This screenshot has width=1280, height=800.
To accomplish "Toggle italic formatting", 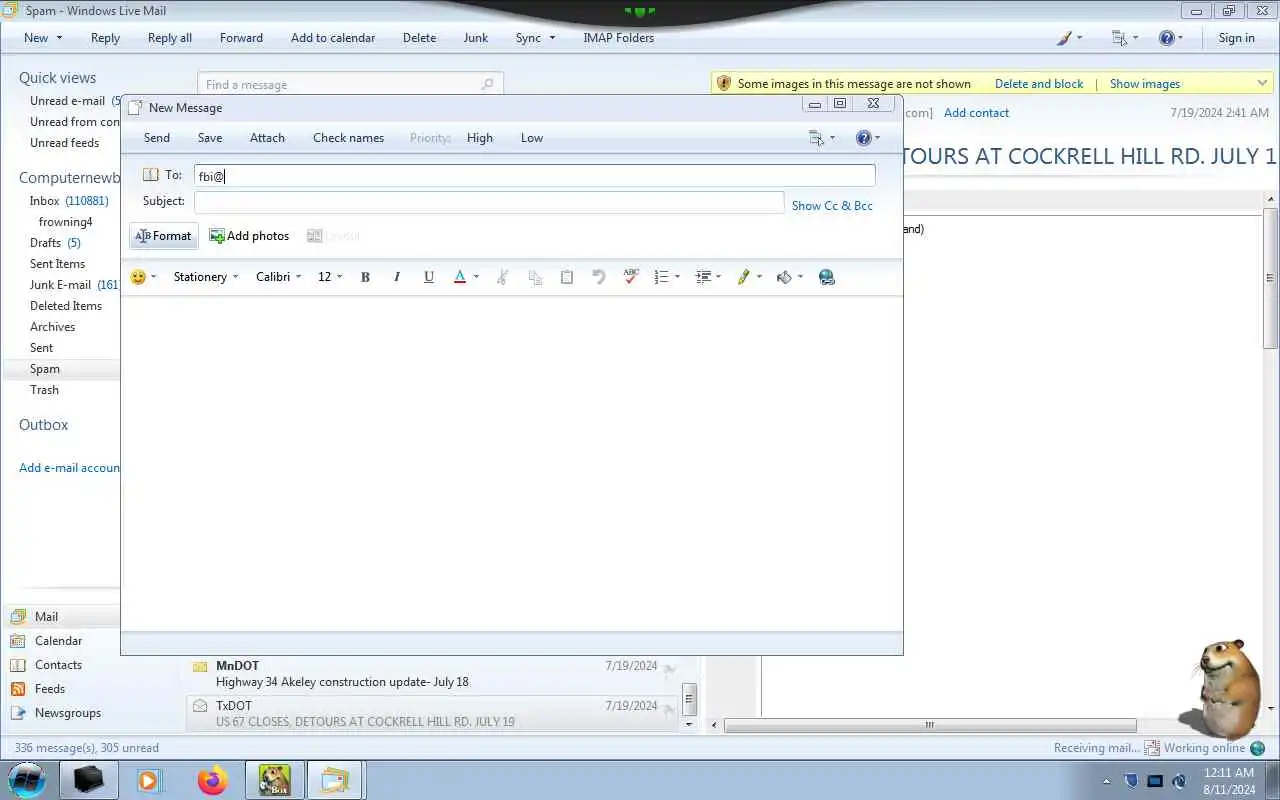I will tap(397, 277).
